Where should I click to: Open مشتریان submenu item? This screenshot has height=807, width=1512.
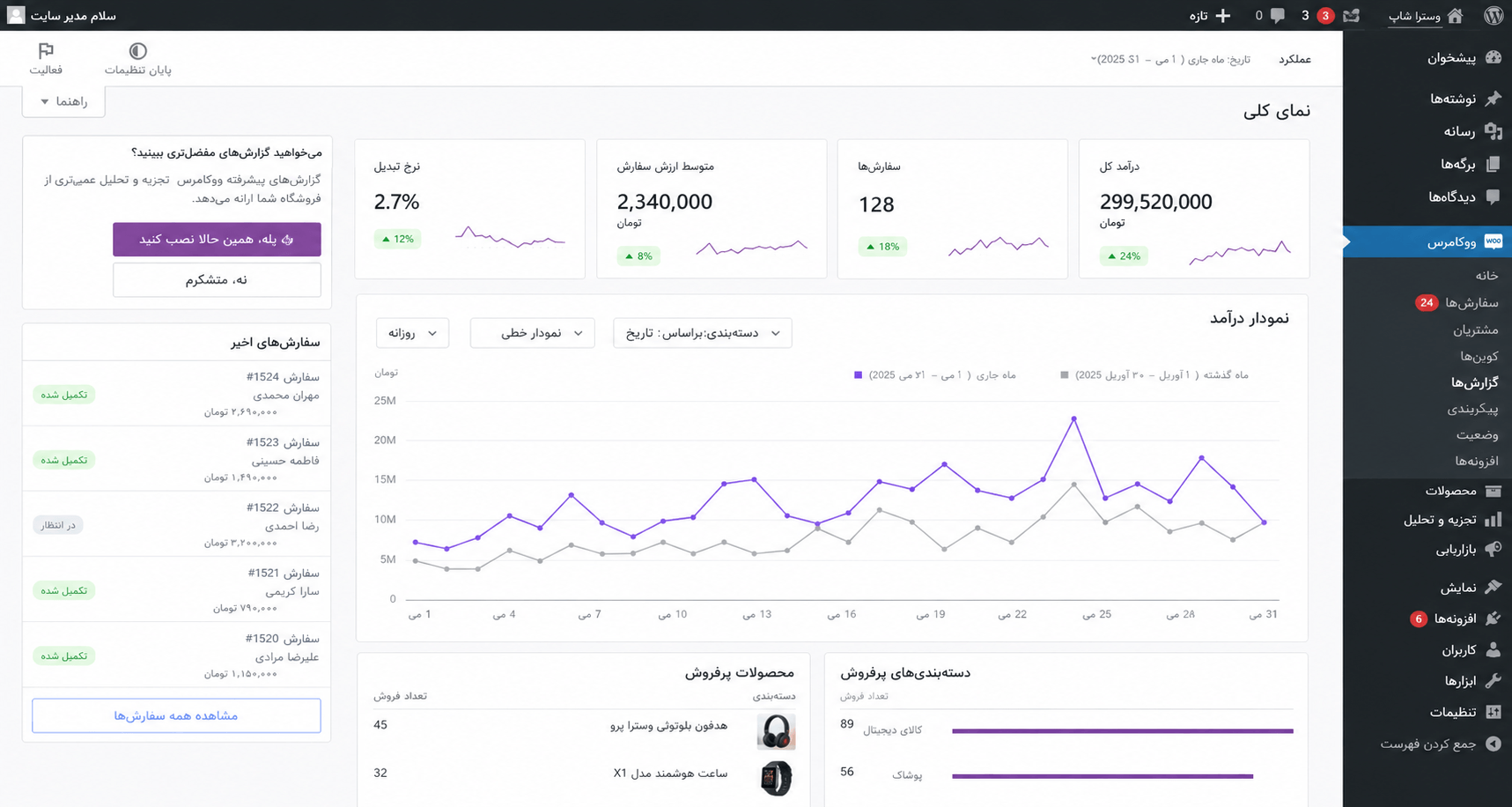(1475, 329)
